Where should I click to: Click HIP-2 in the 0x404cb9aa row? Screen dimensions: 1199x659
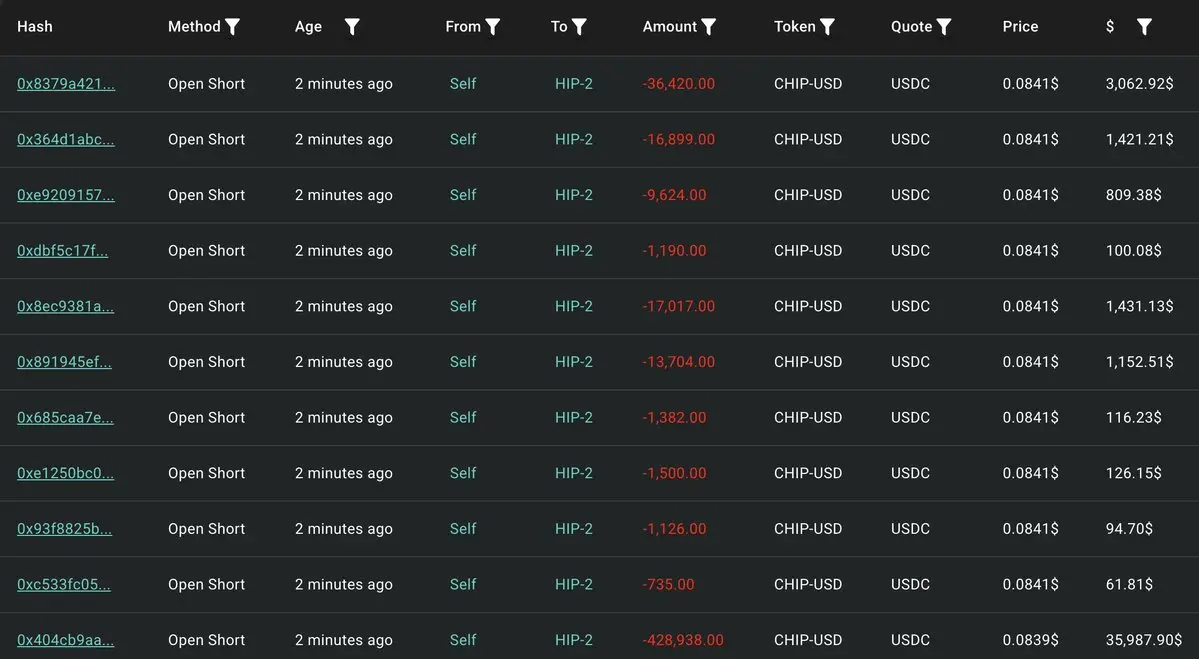pos(574,640)
